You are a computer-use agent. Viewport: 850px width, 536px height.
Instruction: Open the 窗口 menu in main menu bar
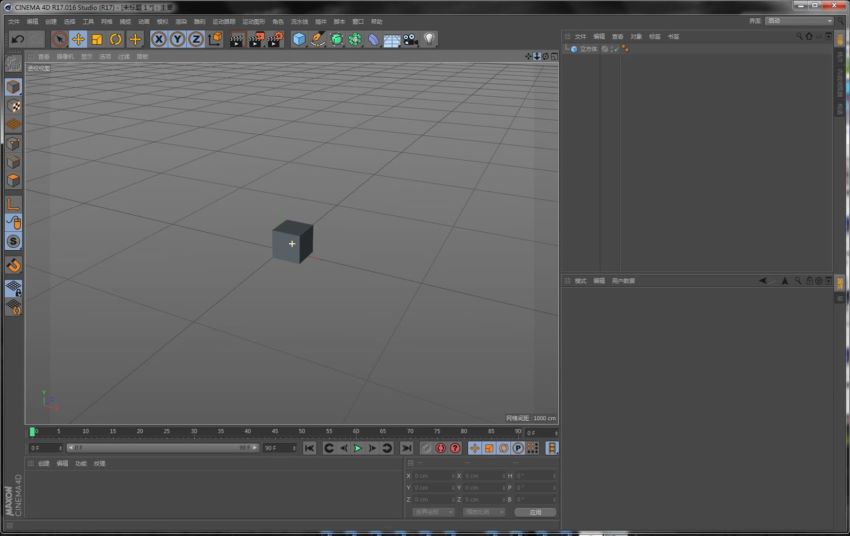[x=358, y=22]
